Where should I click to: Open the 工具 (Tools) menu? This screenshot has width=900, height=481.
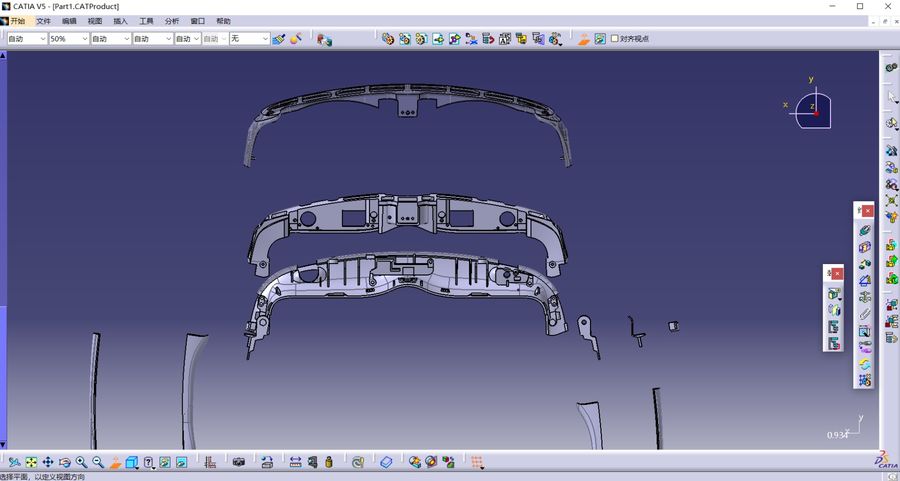coord(146,21)
